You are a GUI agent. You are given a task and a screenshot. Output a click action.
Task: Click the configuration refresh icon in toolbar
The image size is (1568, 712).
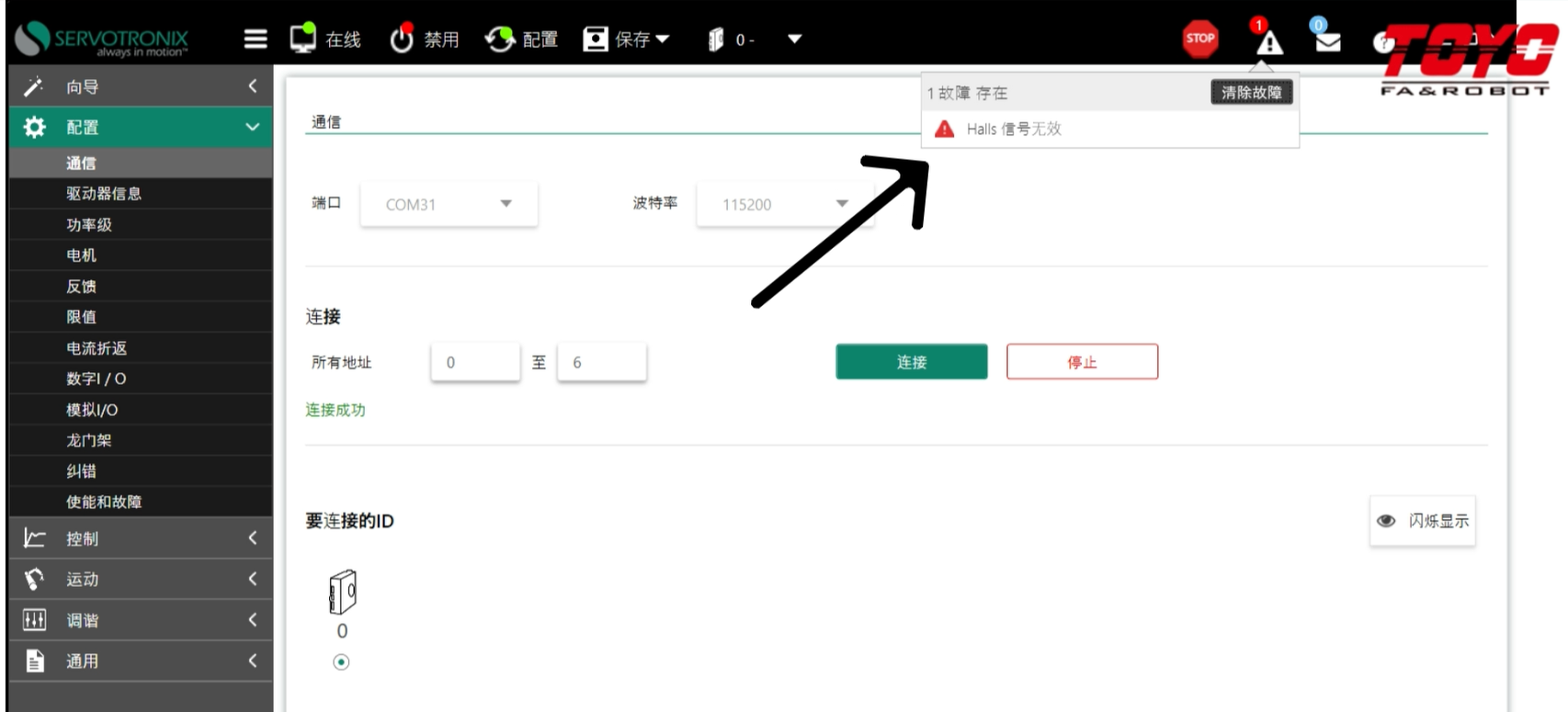coord(500,40)
